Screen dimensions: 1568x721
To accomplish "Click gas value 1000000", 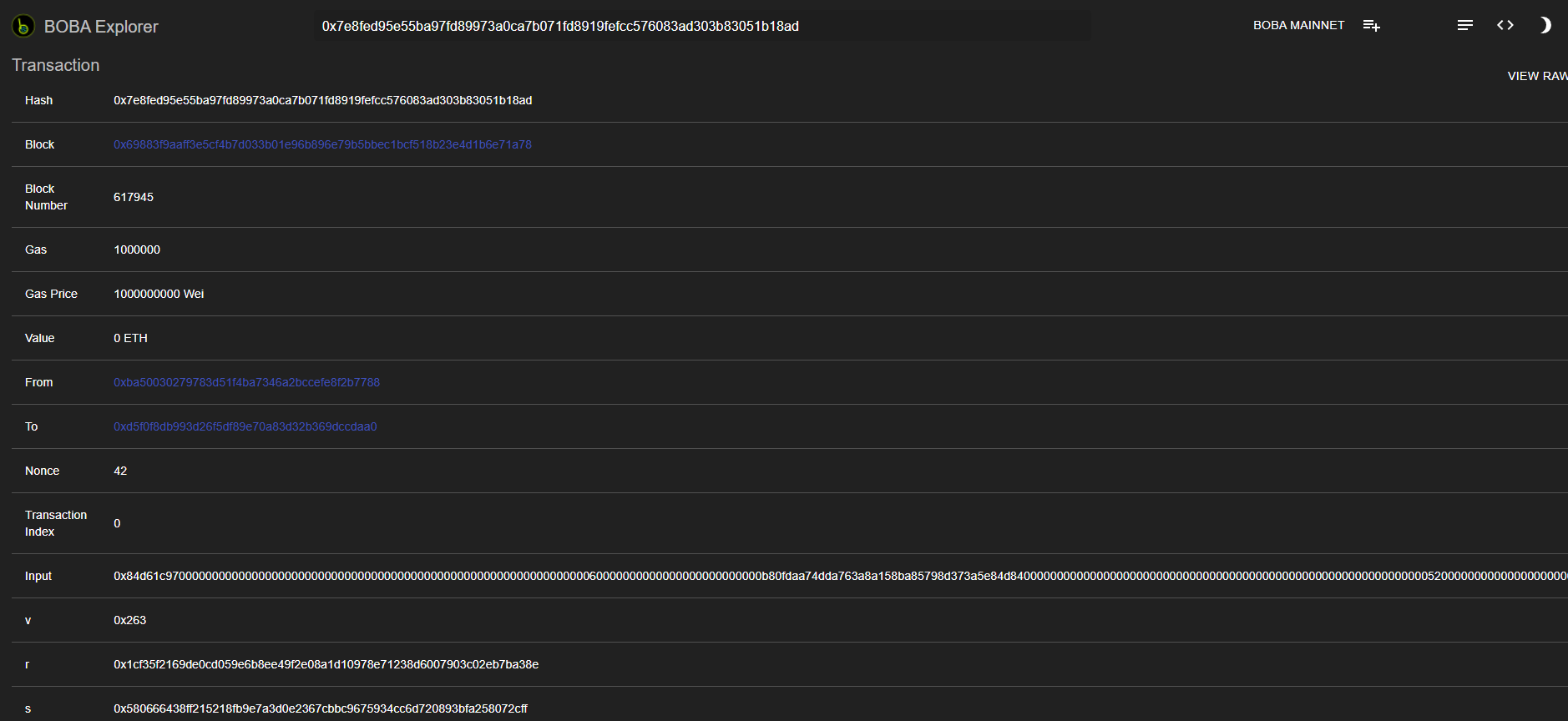I will 137,250.
